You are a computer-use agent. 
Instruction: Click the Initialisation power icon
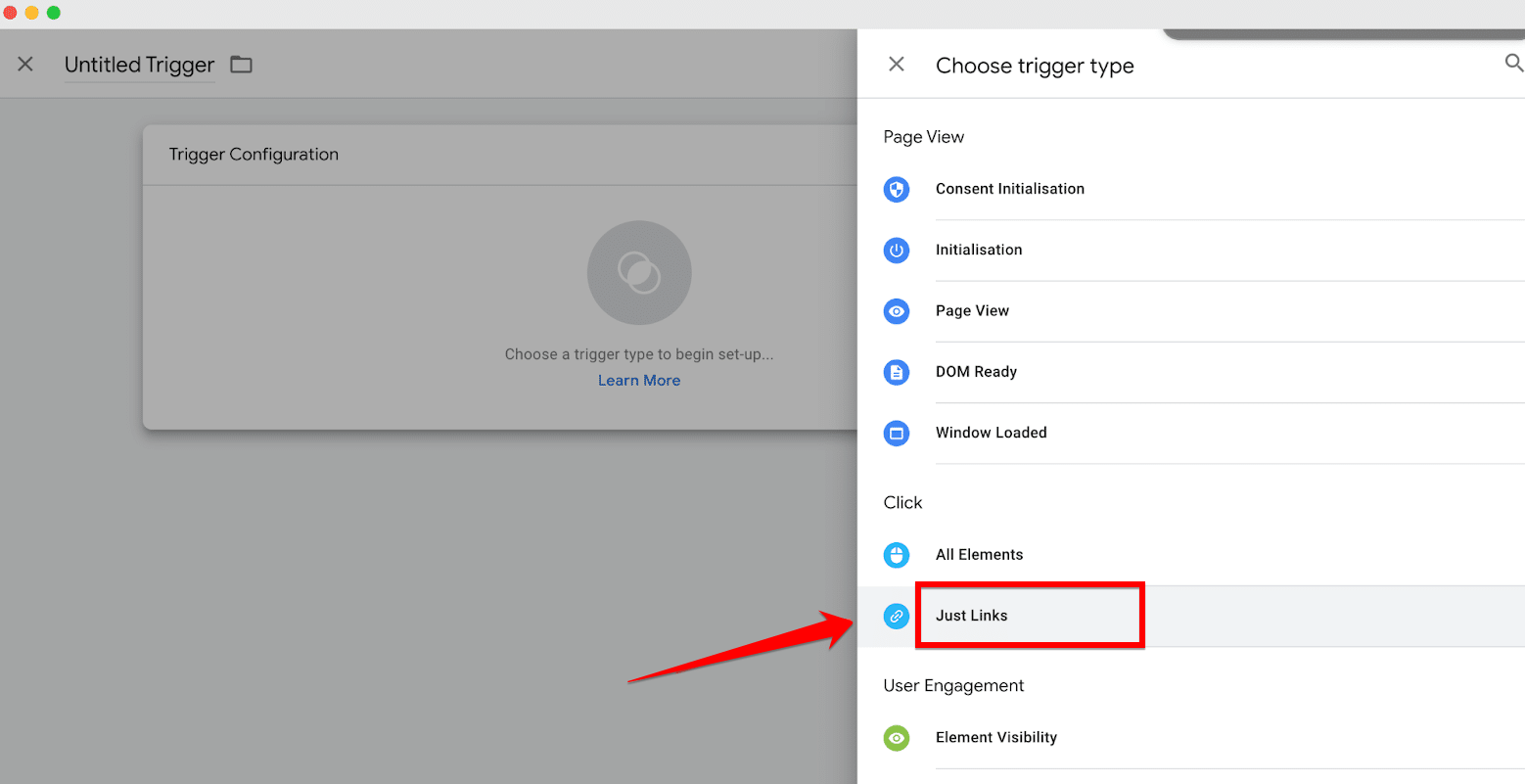896,251
